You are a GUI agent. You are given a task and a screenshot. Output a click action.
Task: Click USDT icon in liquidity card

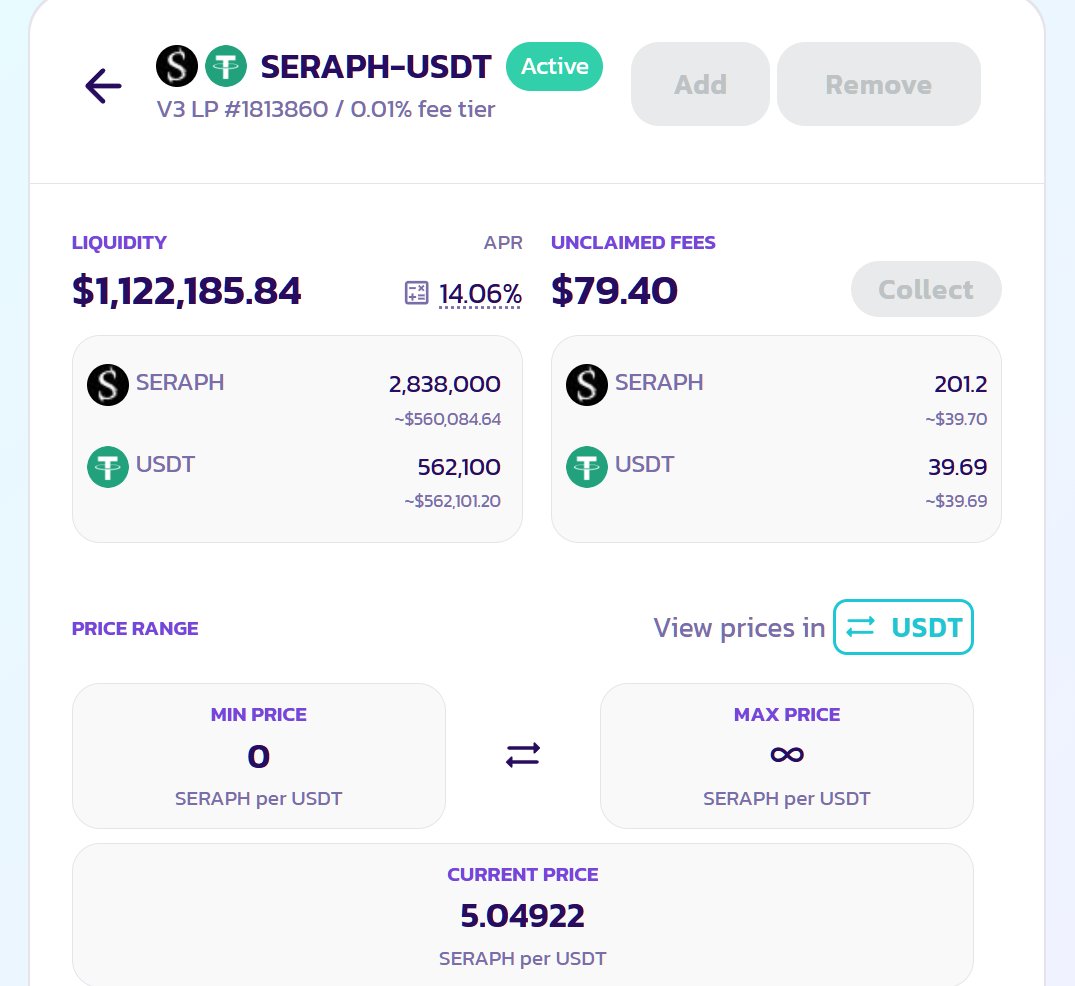pos(108,467)
